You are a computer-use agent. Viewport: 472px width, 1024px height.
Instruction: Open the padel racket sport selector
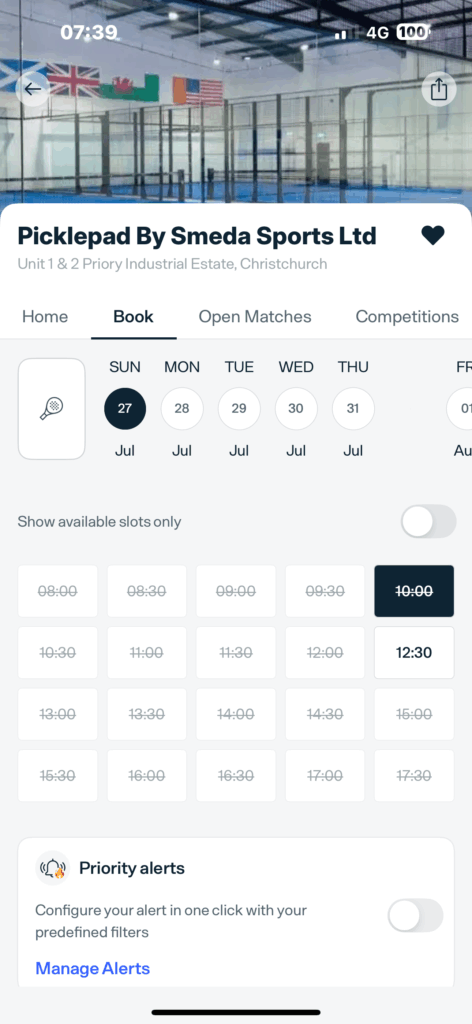[x=52, y=409]
